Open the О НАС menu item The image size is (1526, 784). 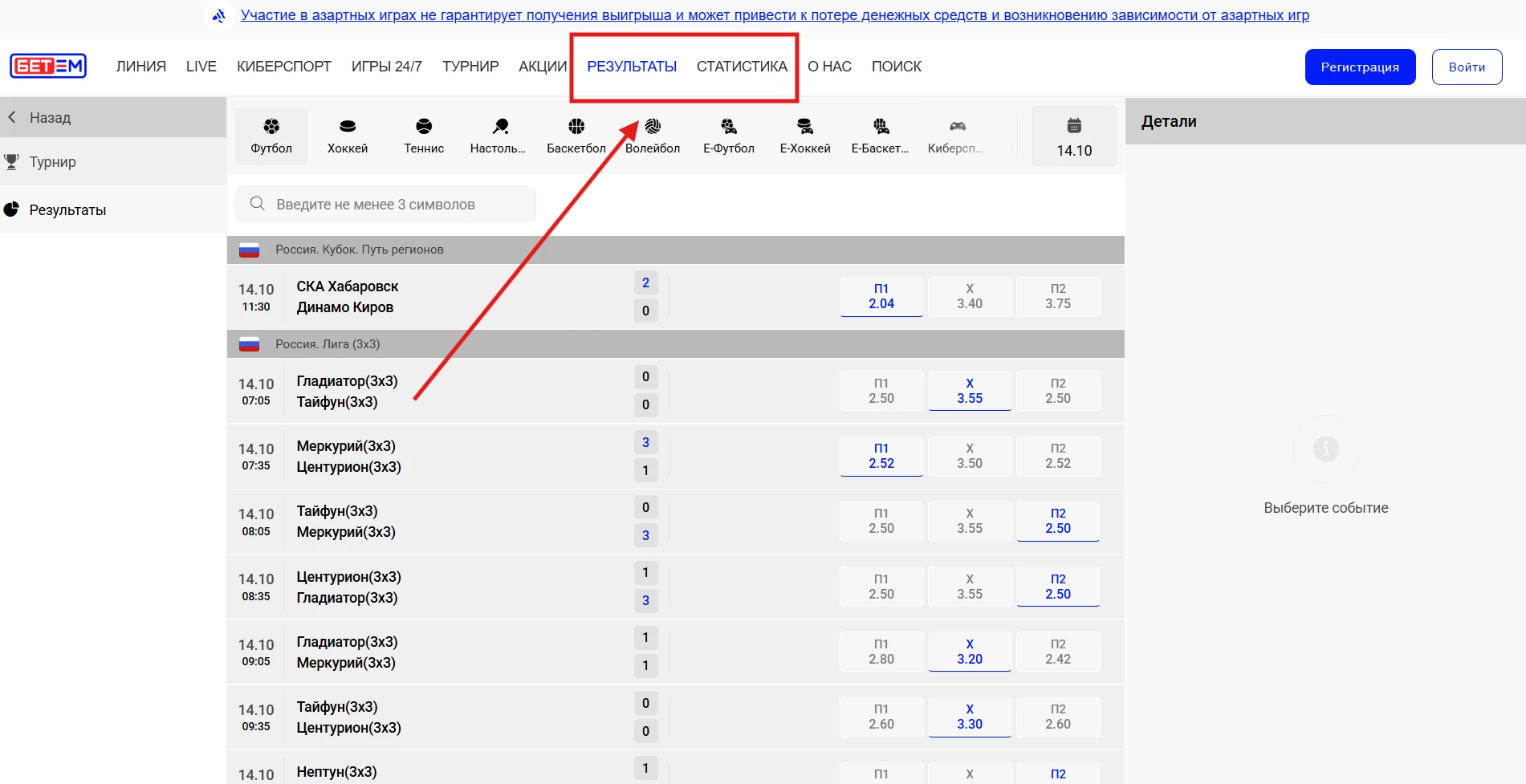point(829,67)
